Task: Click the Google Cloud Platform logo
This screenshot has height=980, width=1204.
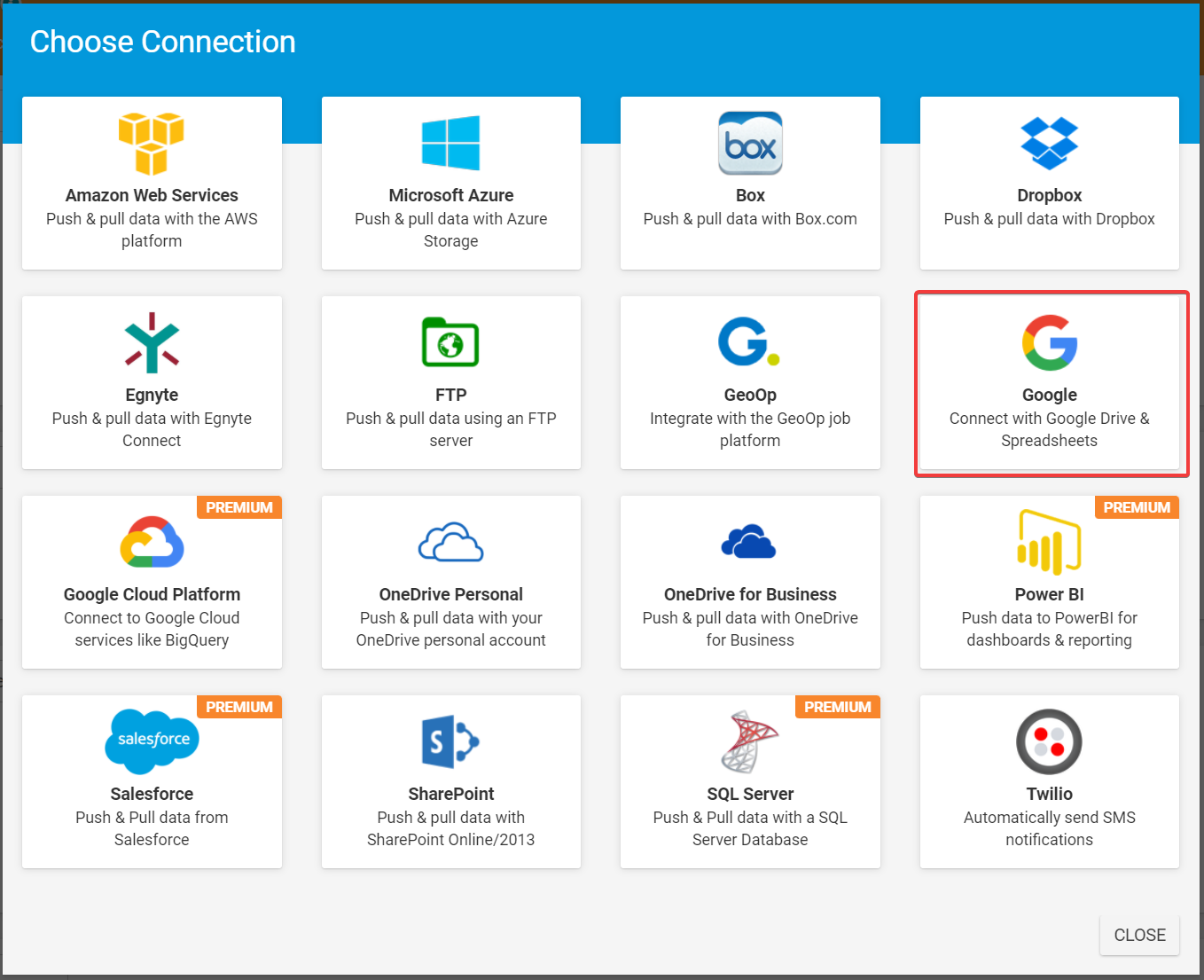Action: (152, 541)
